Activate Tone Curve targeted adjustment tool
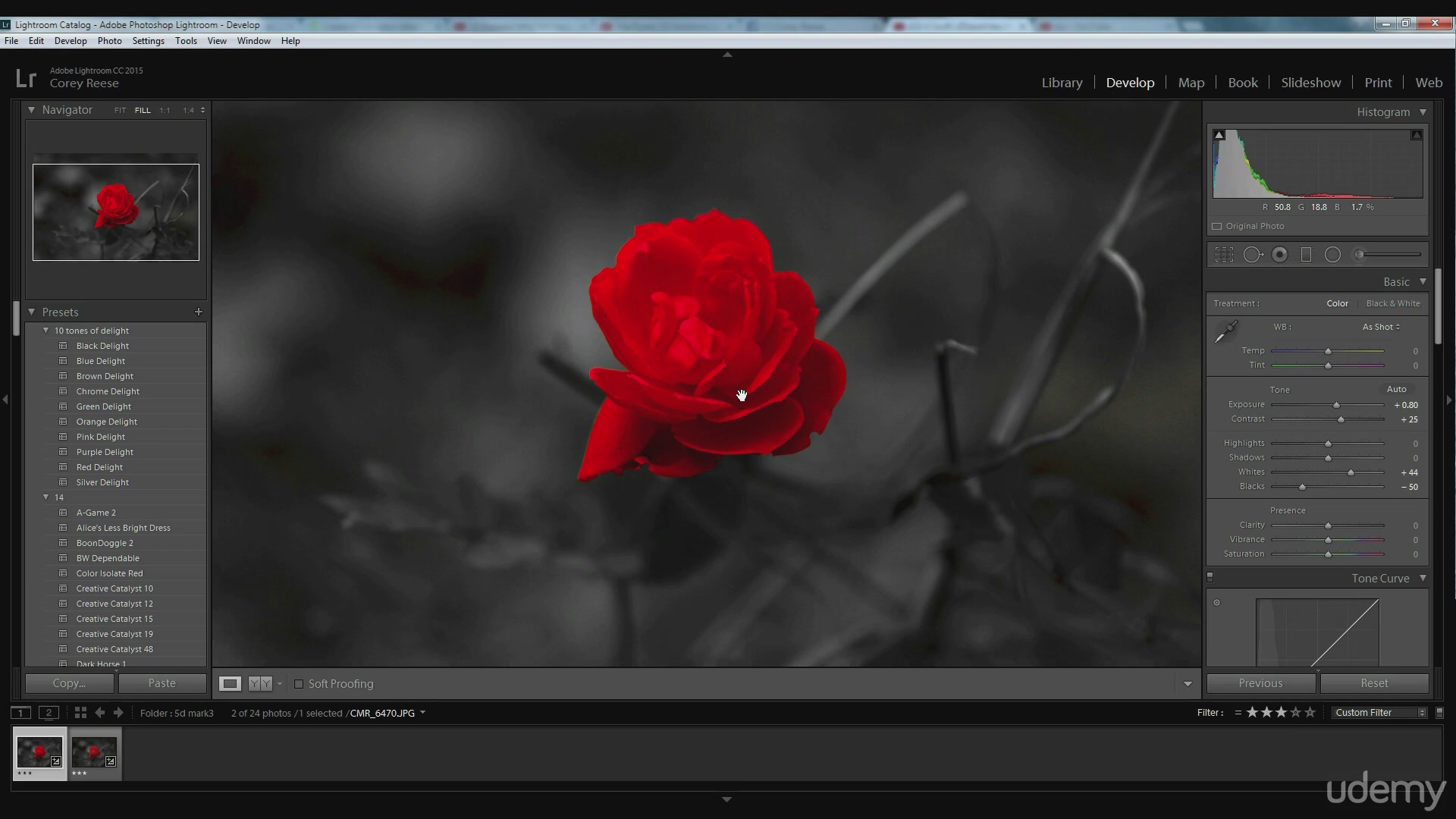1456x819 pixels. (x=1217, y=603)
